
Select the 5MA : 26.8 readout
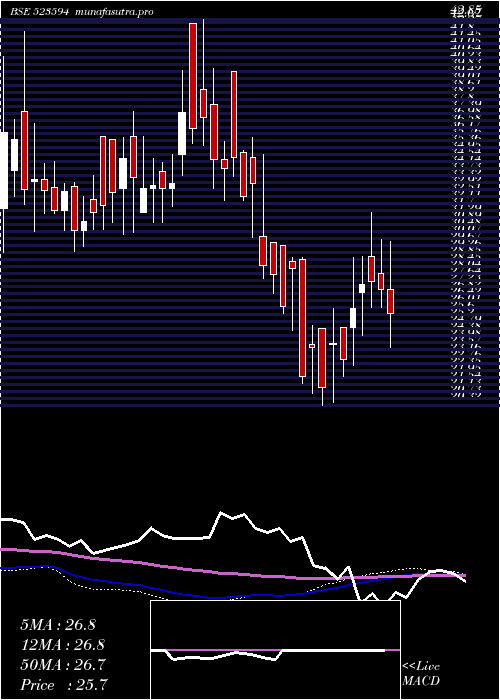point(58,625)
